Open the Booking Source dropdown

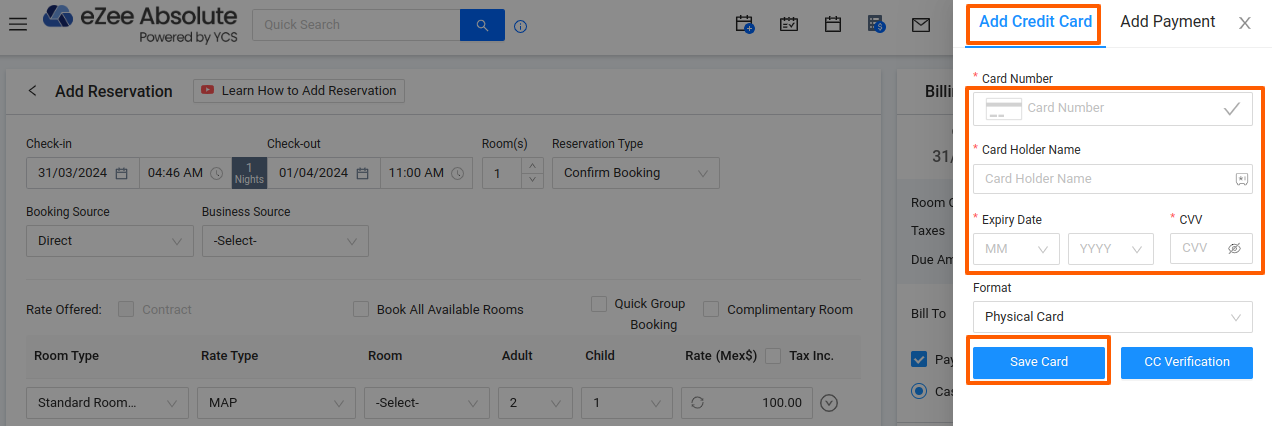click(x=110, y=241)
